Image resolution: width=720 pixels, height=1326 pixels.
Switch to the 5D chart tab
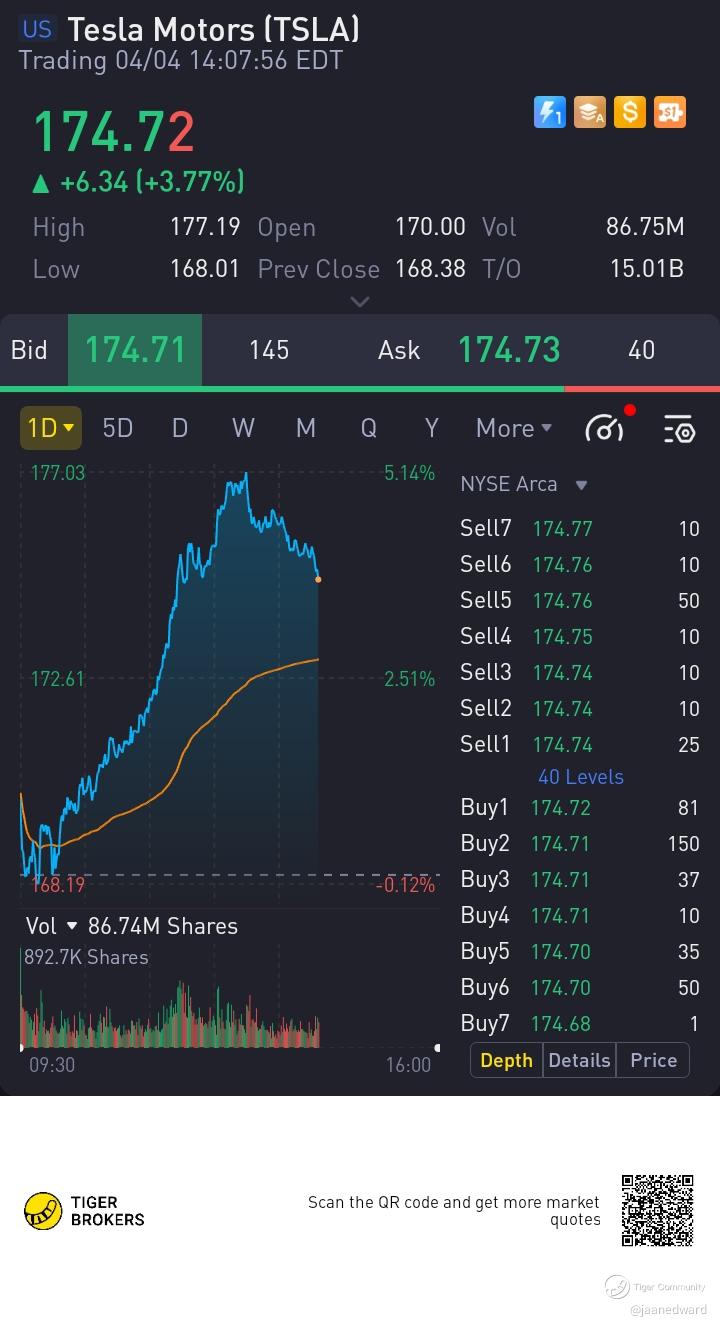coord(118,428)
